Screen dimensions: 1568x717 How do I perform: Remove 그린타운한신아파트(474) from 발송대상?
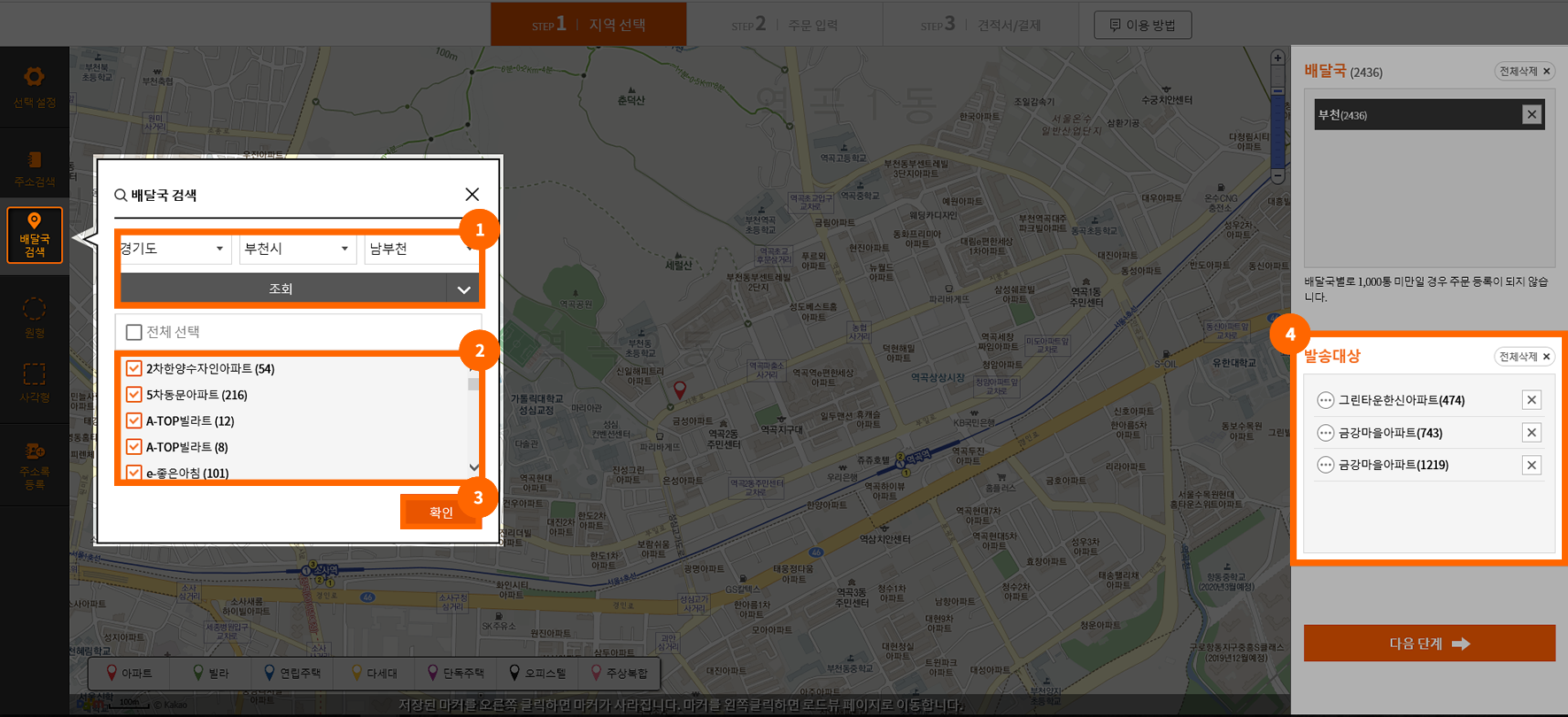[1531, 400]
